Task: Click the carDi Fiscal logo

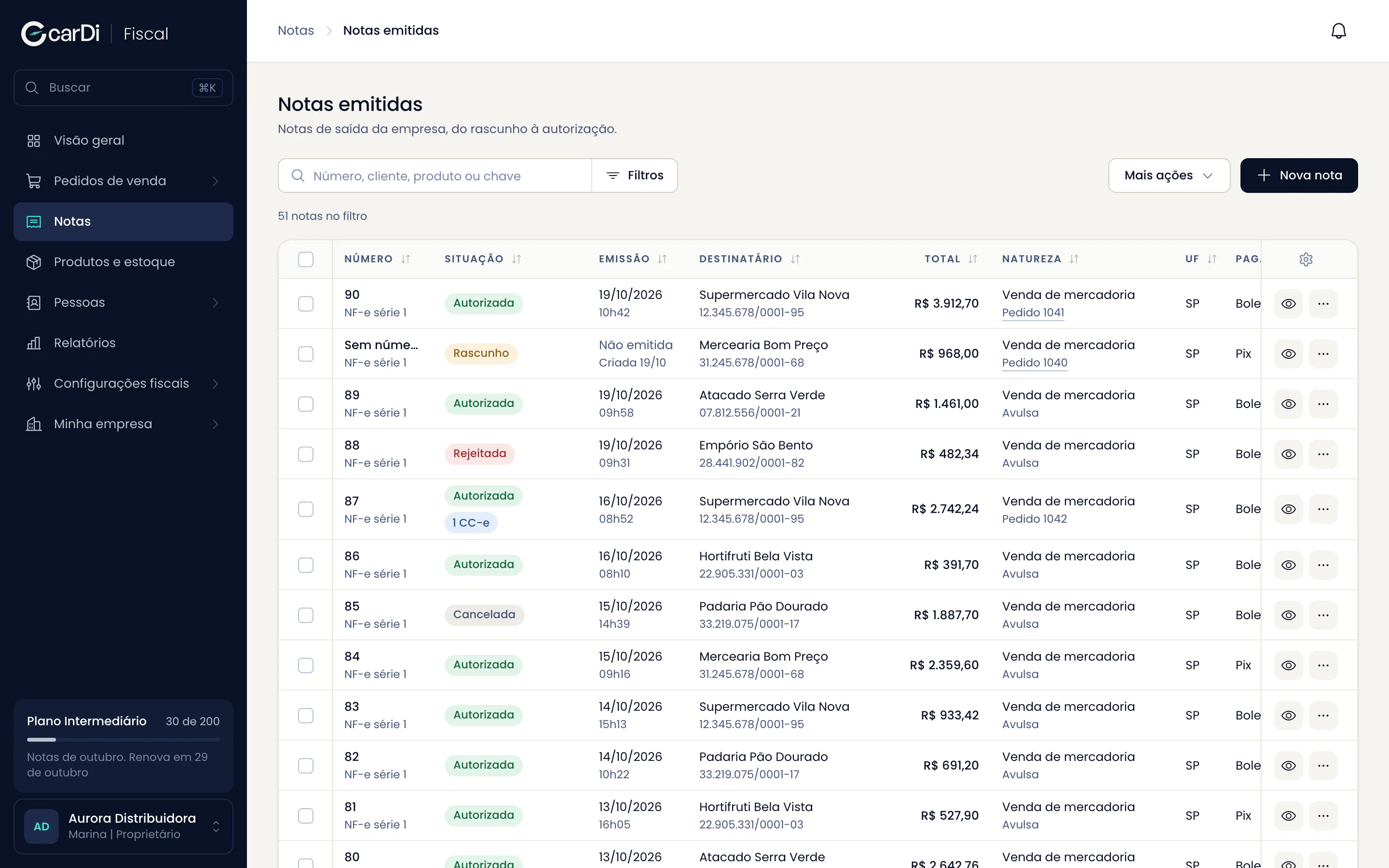Action: tap(95, 34)
